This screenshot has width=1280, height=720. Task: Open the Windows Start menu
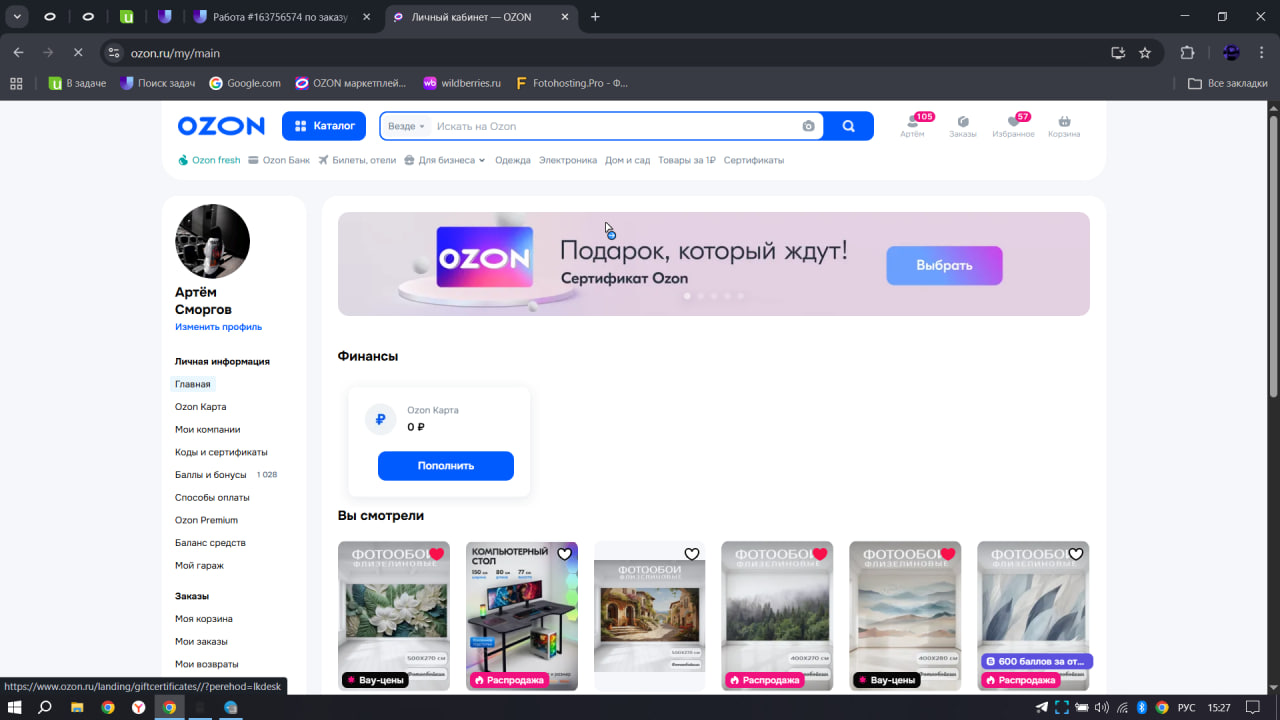click(15, 707)
